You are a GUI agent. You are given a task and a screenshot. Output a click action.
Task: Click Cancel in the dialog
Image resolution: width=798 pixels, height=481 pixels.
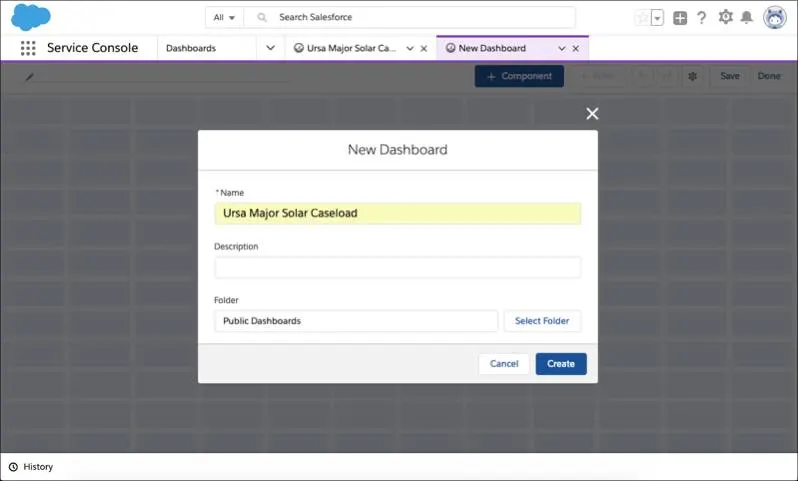tap(504, 364)
